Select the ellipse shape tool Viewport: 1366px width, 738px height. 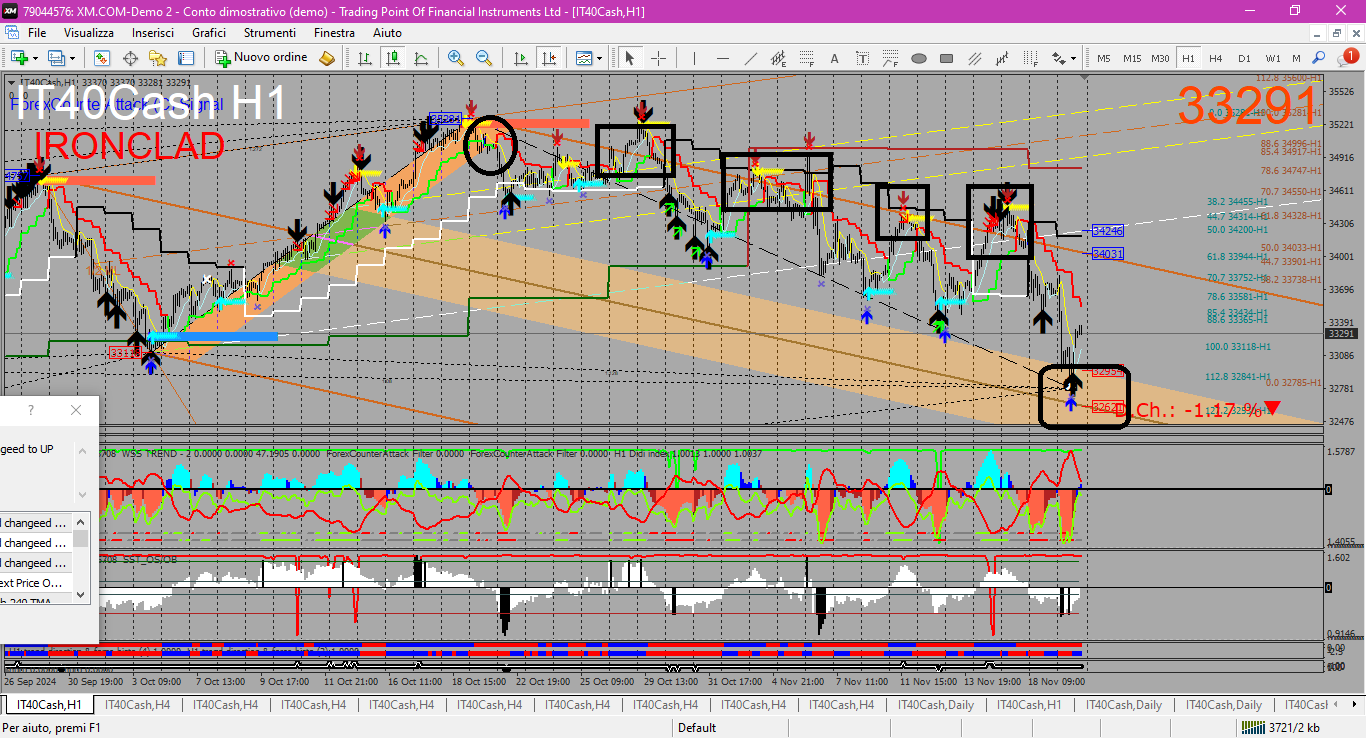pyautogui.click(x=918, y=58)
